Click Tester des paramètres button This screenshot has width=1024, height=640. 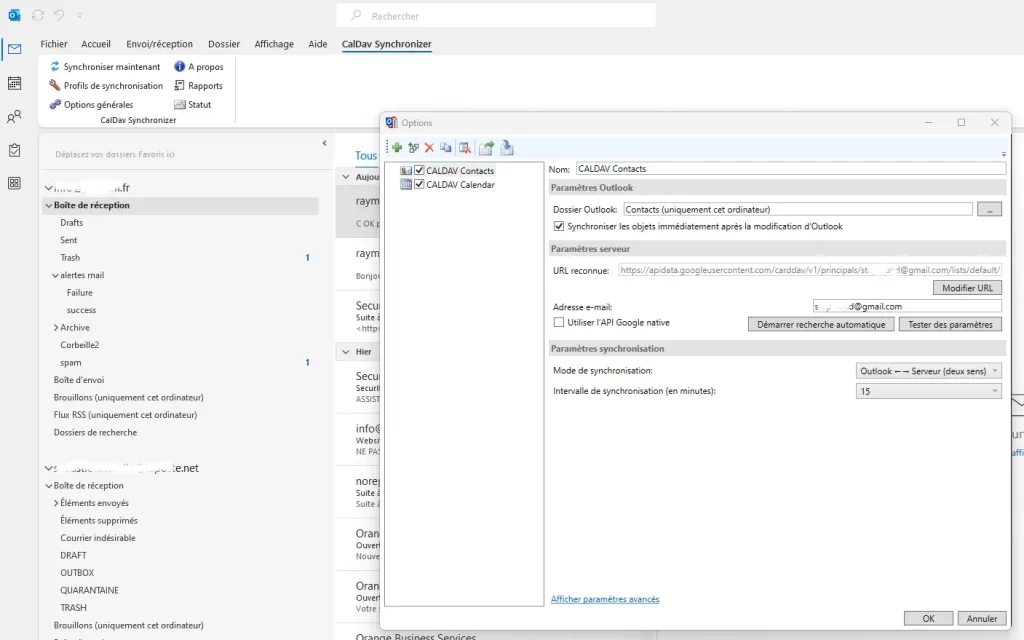[950, 325]
